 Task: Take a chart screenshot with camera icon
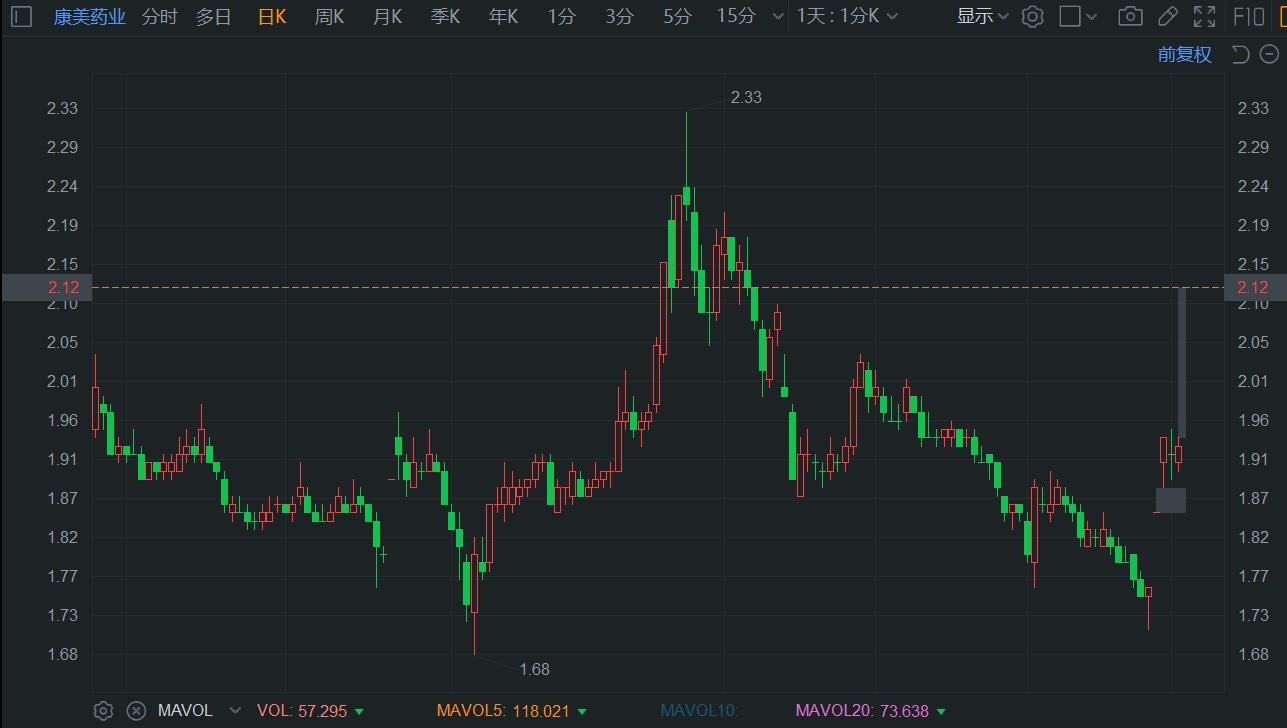click(1130, 16)
